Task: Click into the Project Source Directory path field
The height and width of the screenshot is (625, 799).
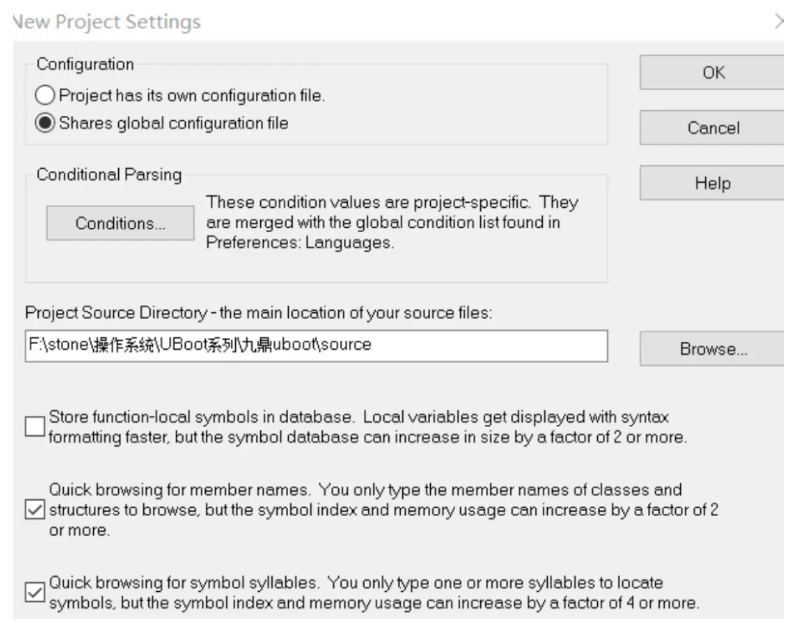Action: (317, 344)
